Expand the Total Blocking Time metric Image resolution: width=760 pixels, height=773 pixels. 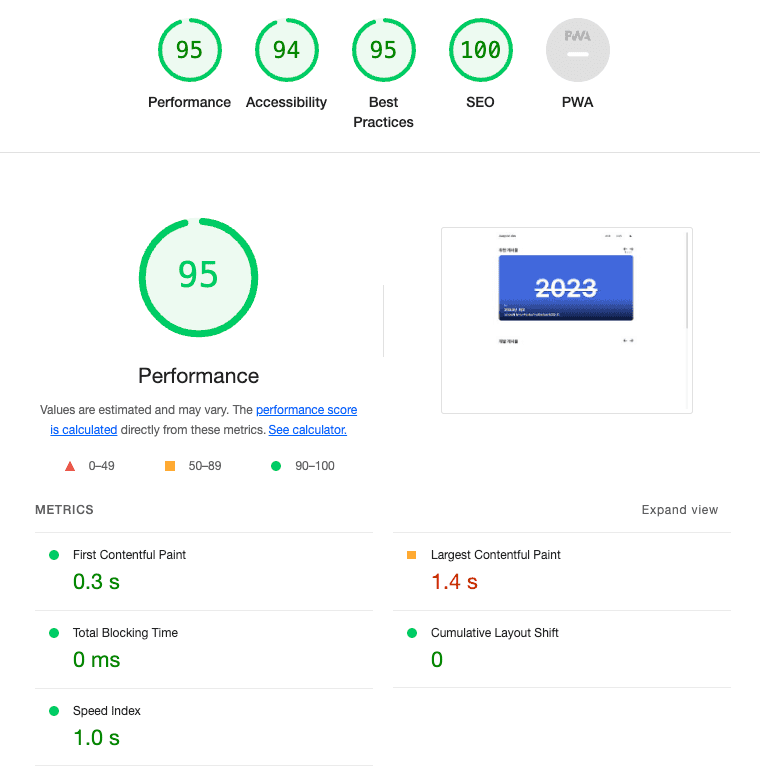(125, 633)
